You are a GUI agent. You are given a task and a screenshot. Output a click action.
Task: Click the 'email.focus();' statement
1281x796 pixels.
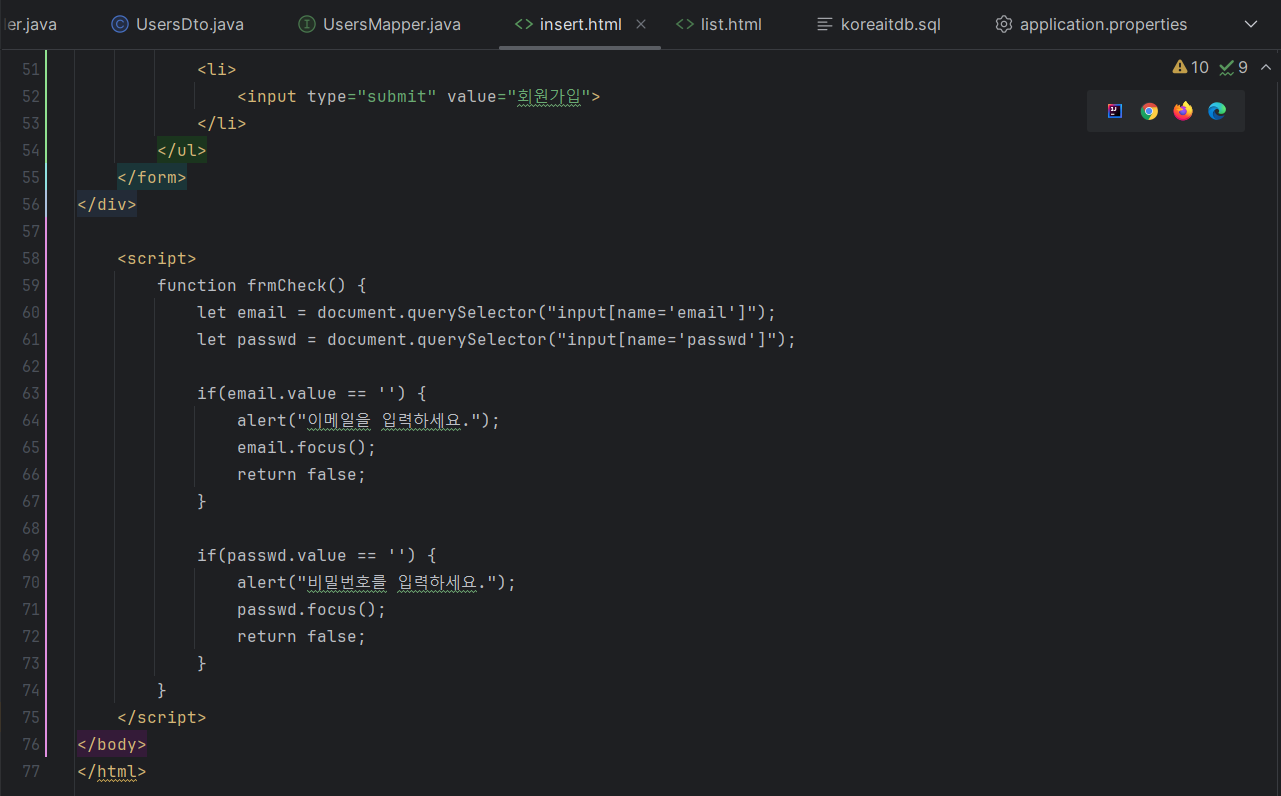click(307, 447)
